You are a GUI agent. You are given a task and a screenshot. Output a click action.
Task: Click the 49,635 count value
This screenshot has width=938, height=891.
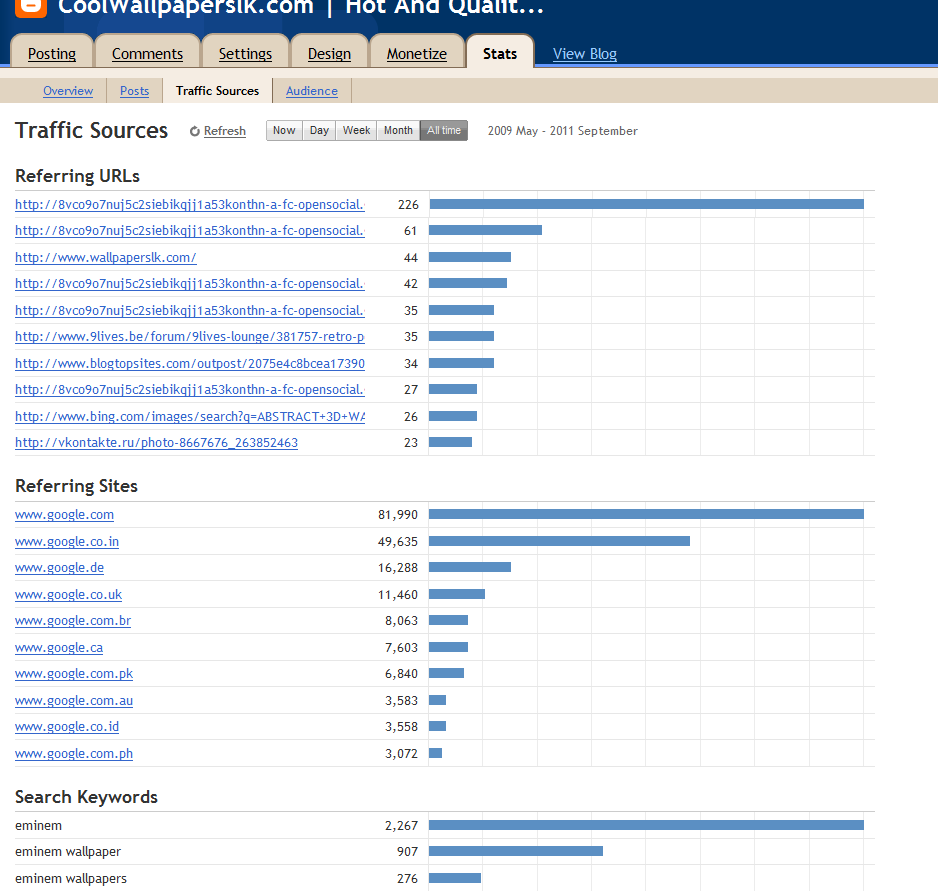398,542
